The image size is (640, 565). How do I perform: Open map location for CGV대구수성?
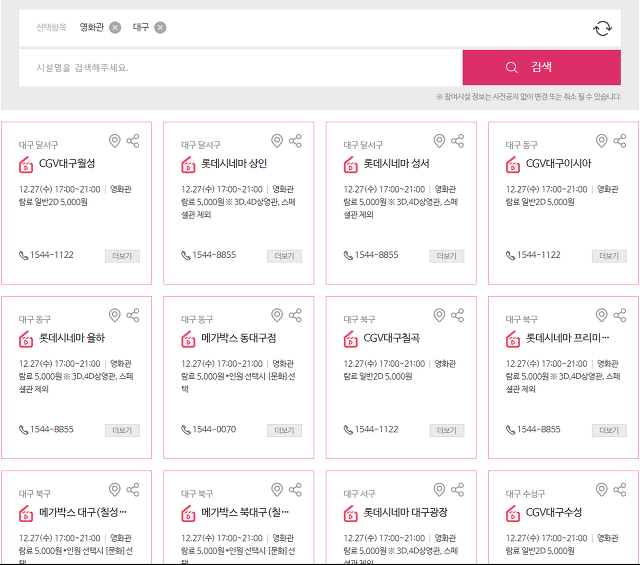[x=602, y=489]
